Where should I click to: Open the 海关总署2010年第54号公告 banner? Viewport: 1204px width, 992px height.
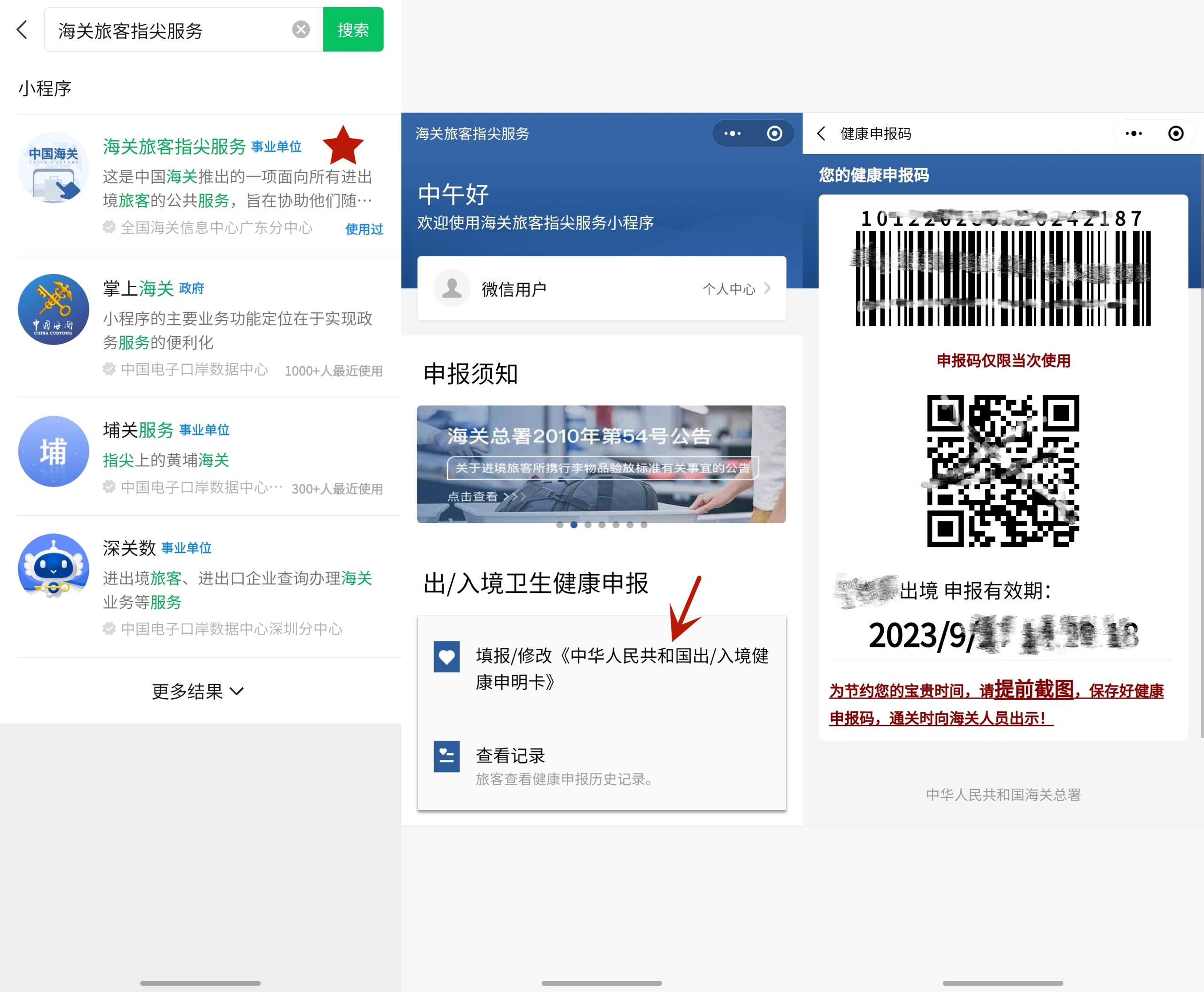click(602, 464)
